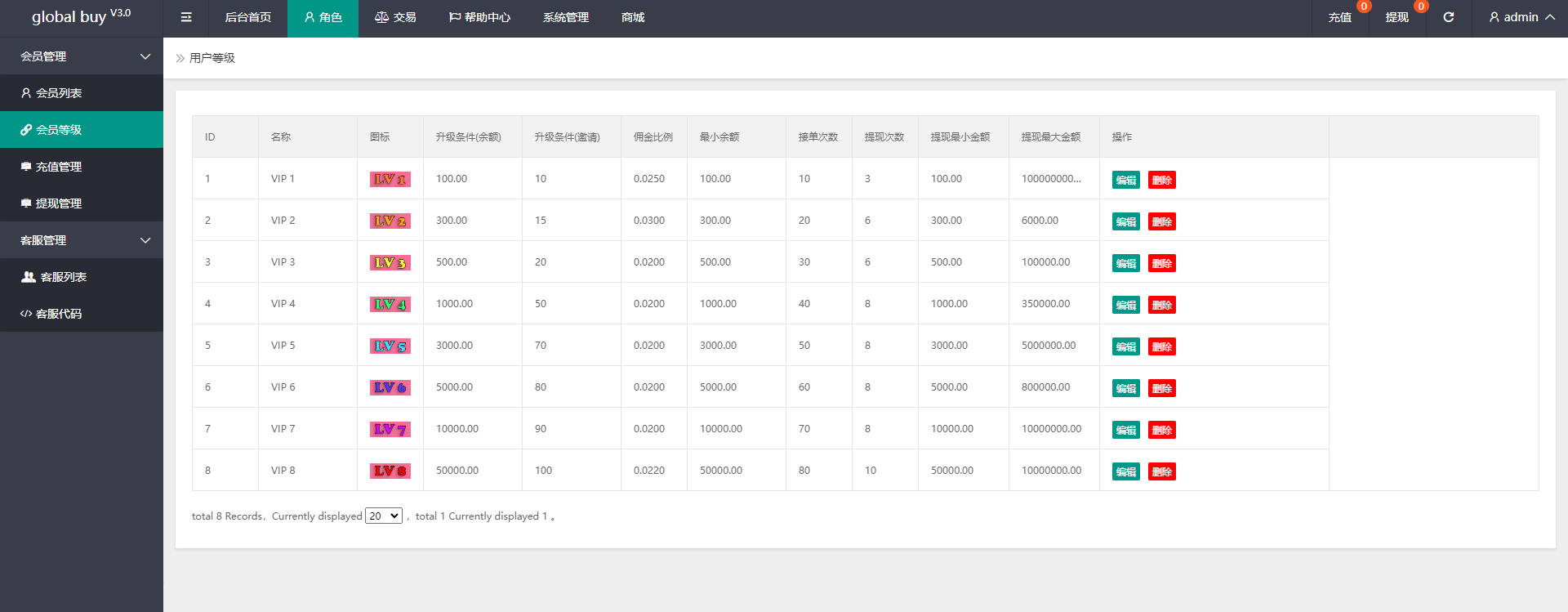Edit the VIP 6 row
1568x612 pixels.
coord(1126,388)
